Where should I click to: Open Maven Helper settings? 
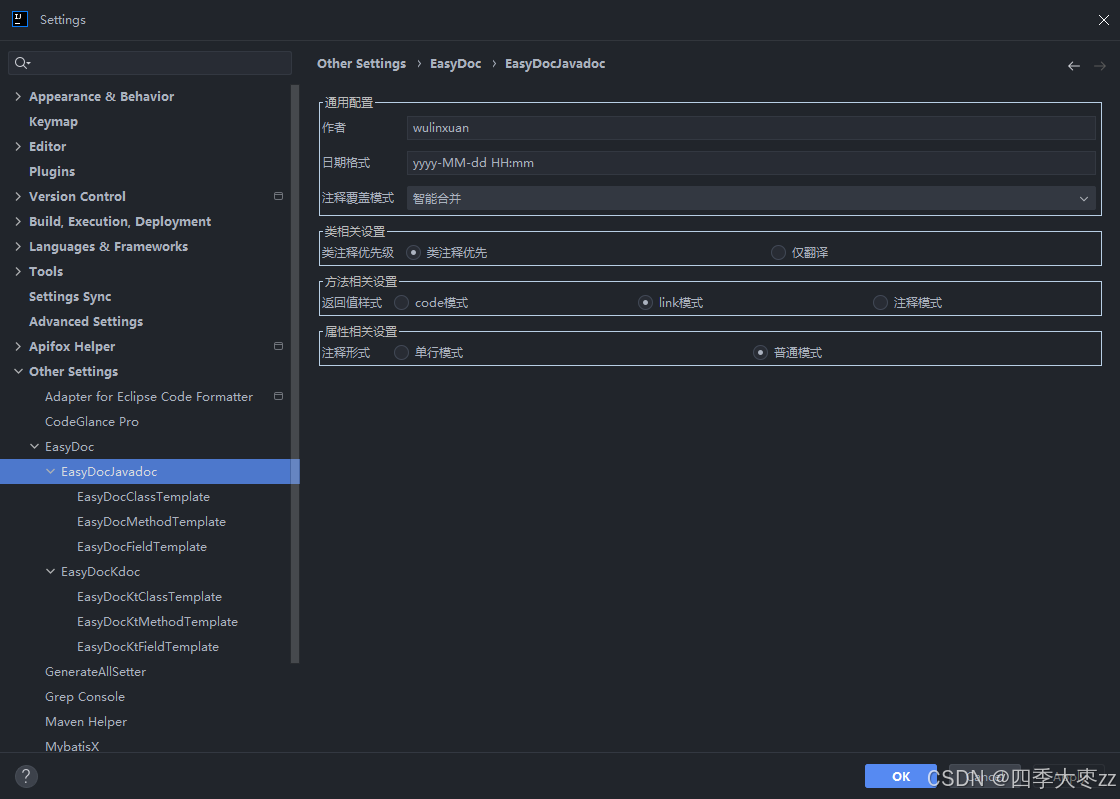pyautogui.click(x=86, y=721)
